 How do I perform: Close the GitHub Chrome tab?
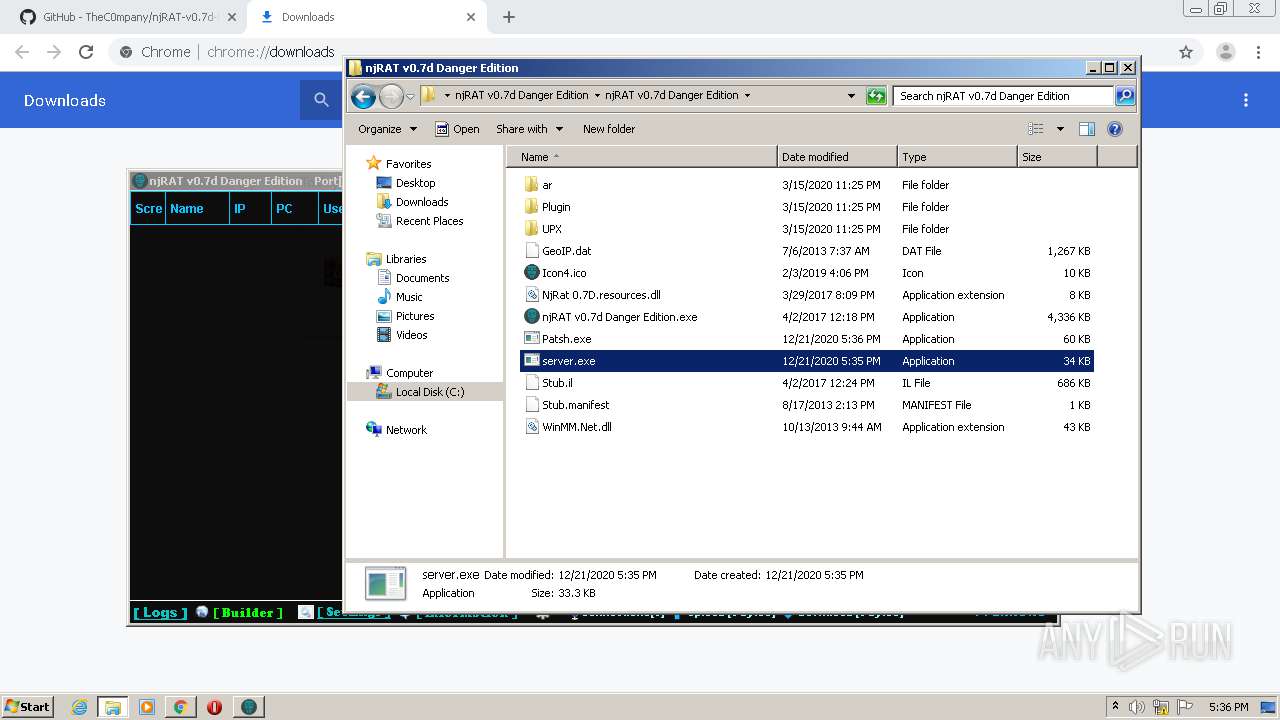tap(231, 17)
